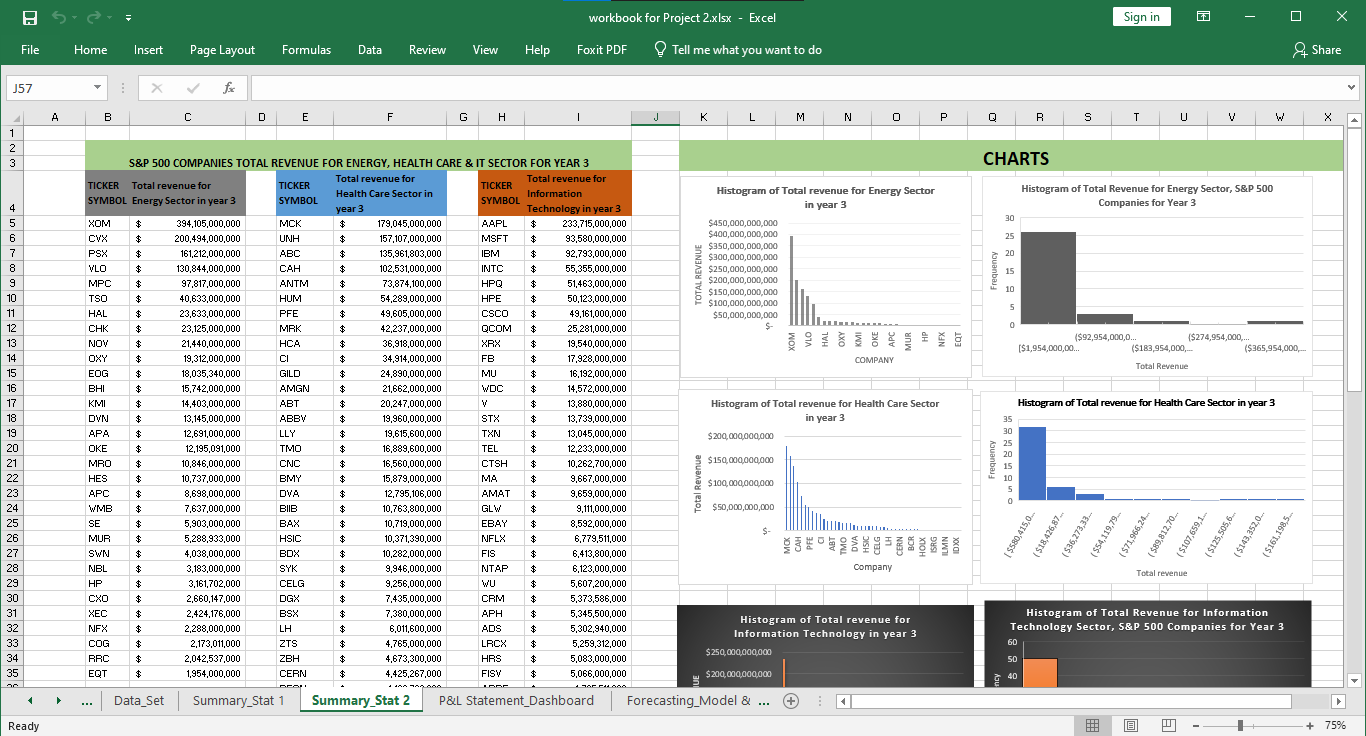Open the View ribbon tab
This screenshot has width=1366, height=736.
(x=485, y=50)
